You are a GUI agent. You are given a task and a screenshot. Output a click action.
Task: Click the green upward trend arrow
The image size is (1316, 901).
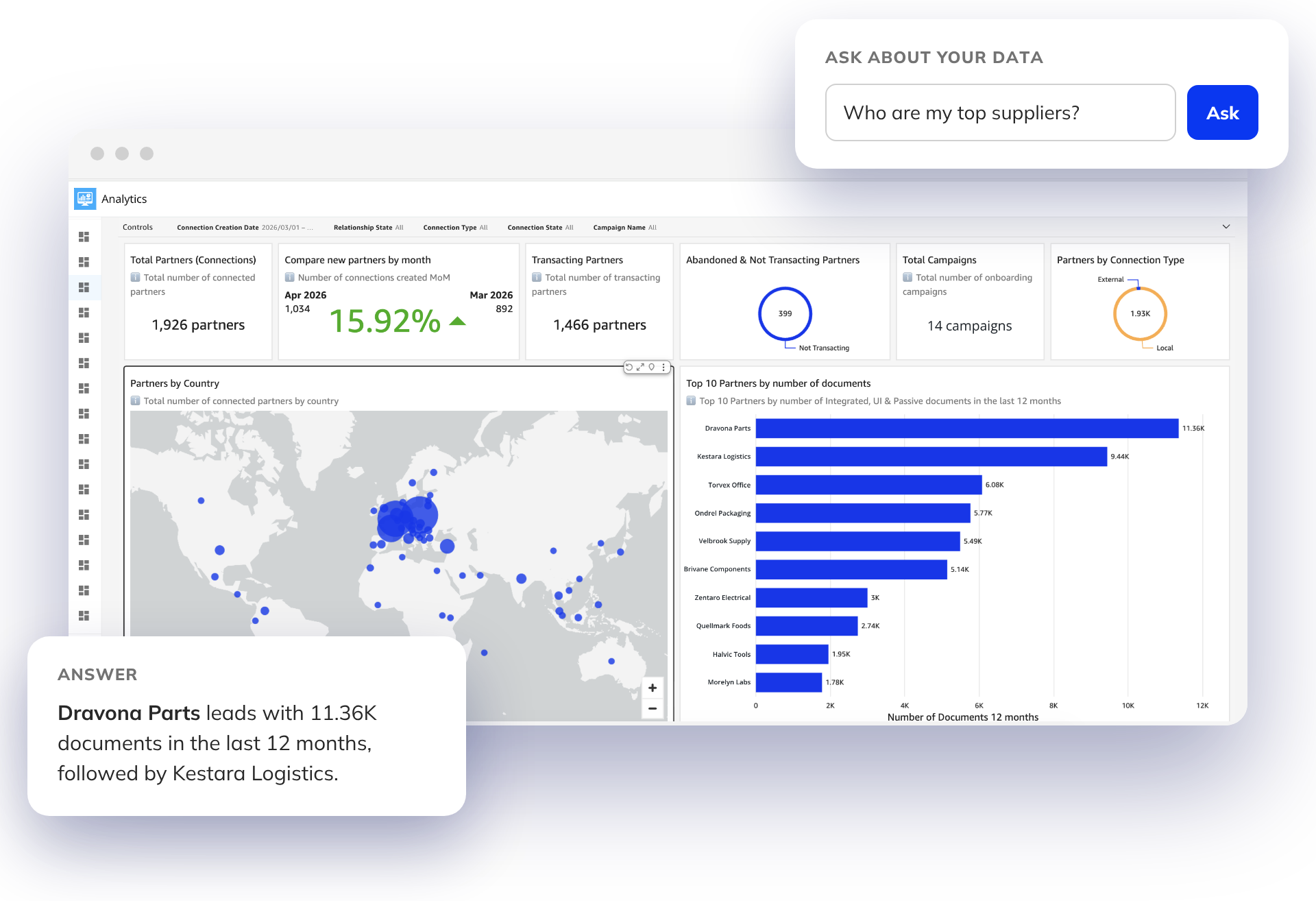coord(458,321)
